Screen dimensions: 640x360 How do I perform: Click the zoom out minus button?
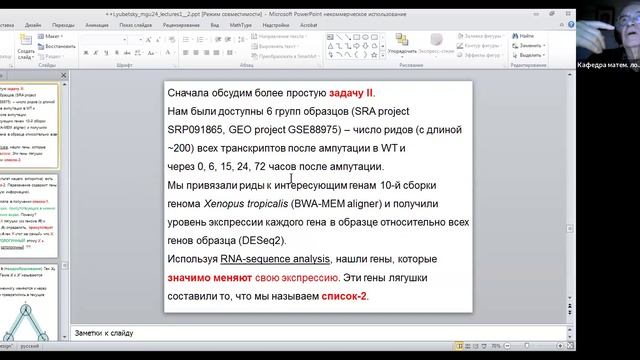pos(507,346)
